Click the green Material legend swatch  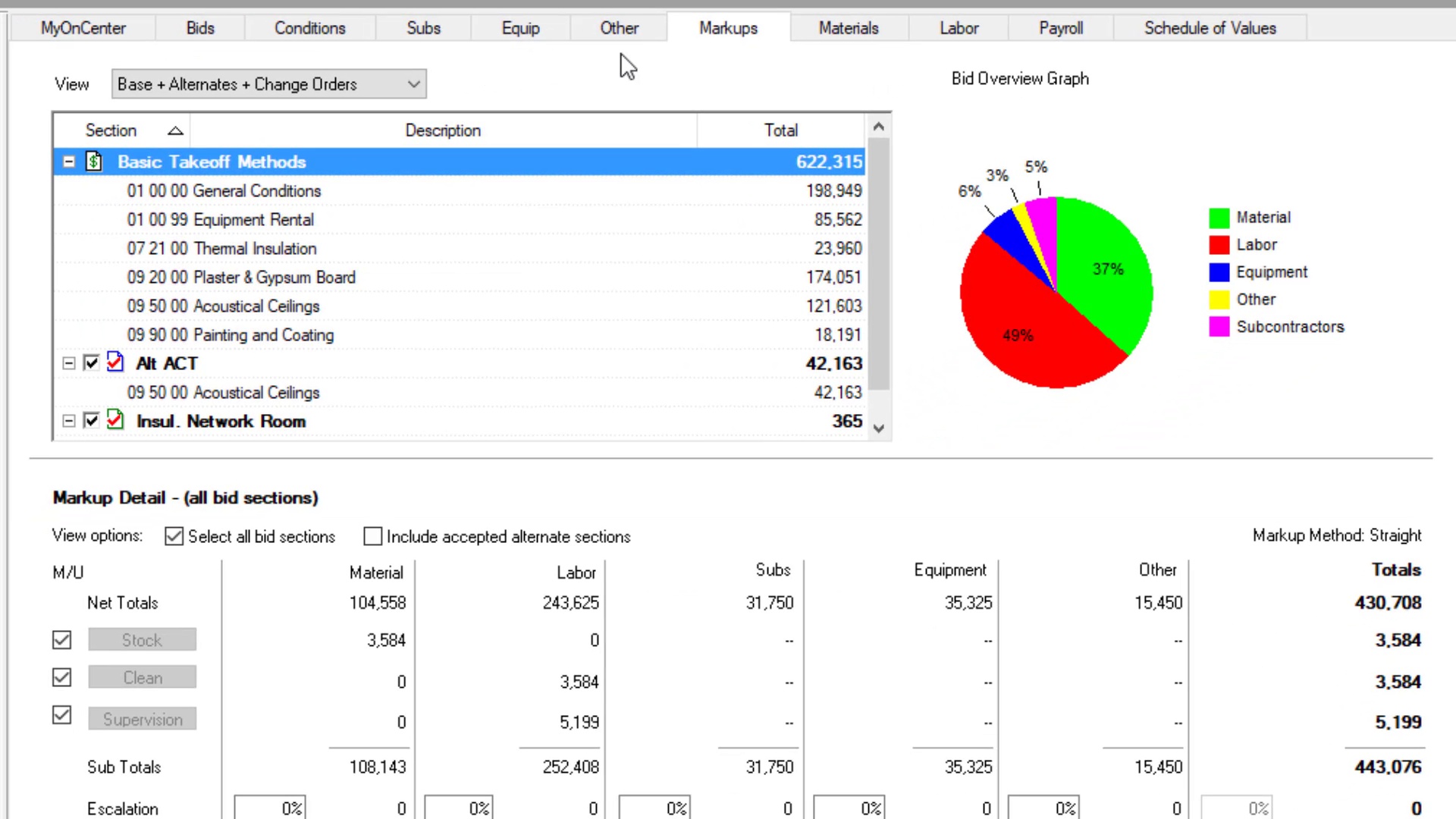coord(1219,218)
